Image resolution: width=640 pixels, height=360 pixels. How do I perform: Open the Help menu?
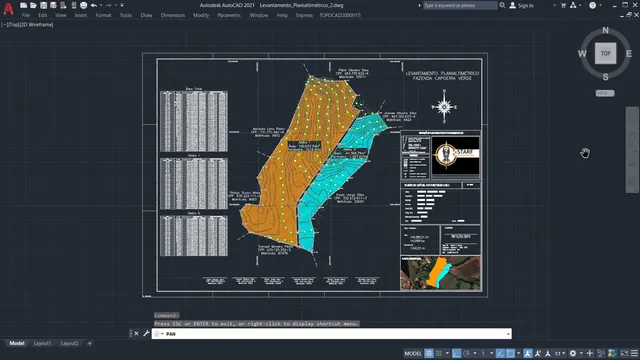[x=282, y=15]
